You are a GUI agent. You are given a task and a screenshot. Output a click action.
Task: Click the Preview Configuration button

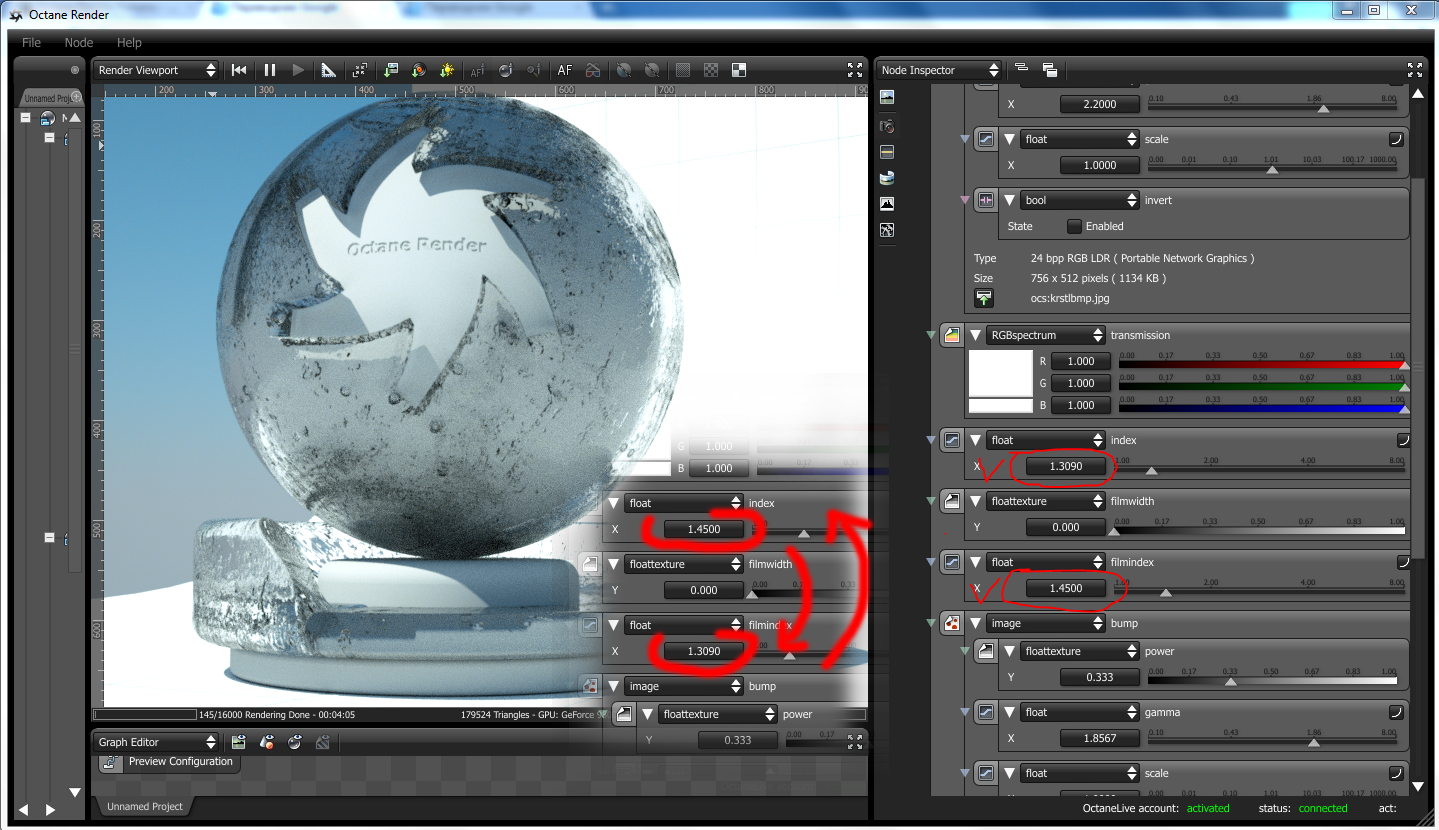pos(169,762)
